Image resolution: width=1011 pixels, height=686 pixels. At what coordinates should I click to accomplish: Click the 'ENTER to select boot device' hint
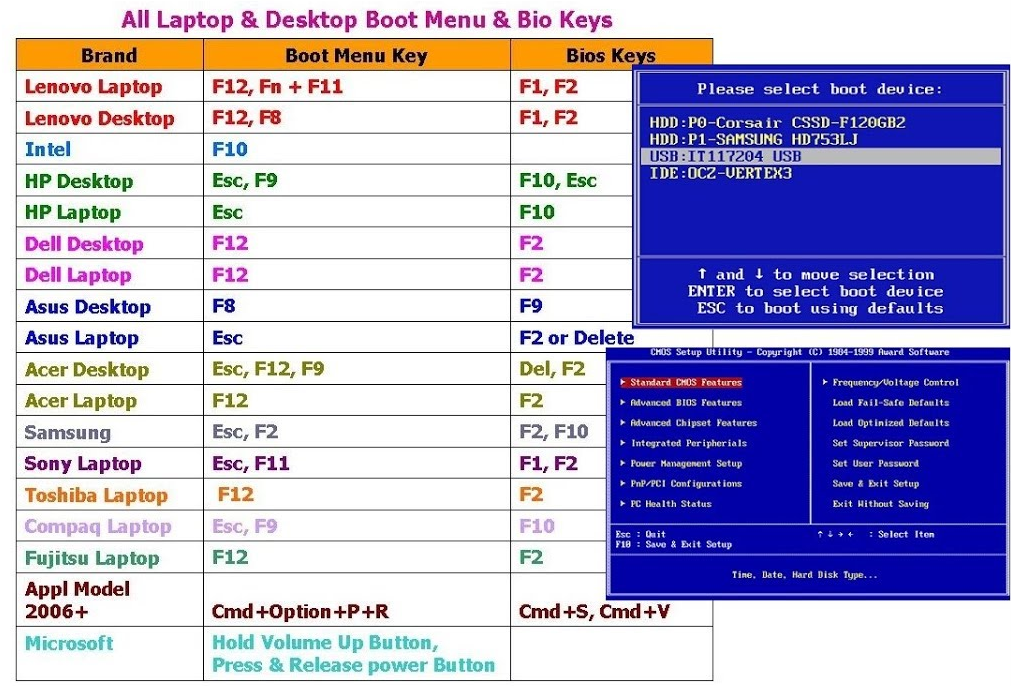pos(815,291)
